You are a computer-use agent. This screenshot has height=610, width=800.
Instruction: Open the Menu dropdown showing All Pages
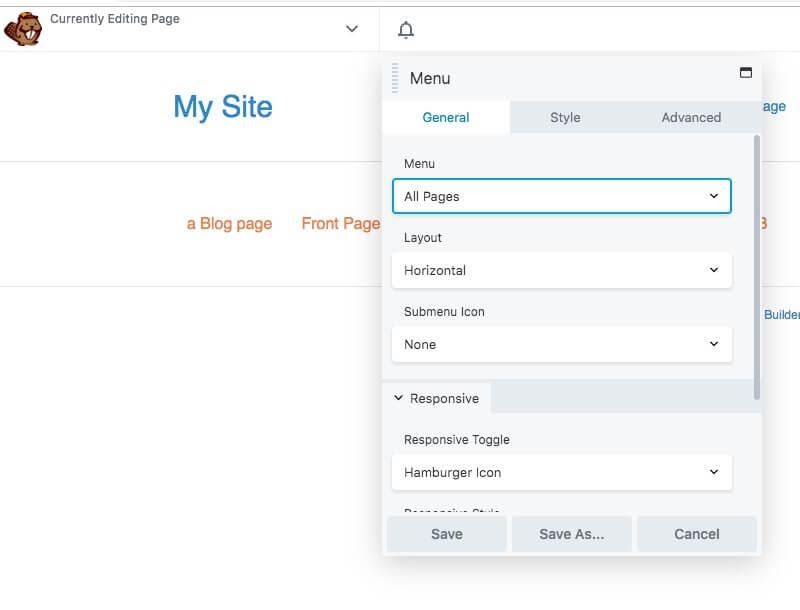pos(561,196)
